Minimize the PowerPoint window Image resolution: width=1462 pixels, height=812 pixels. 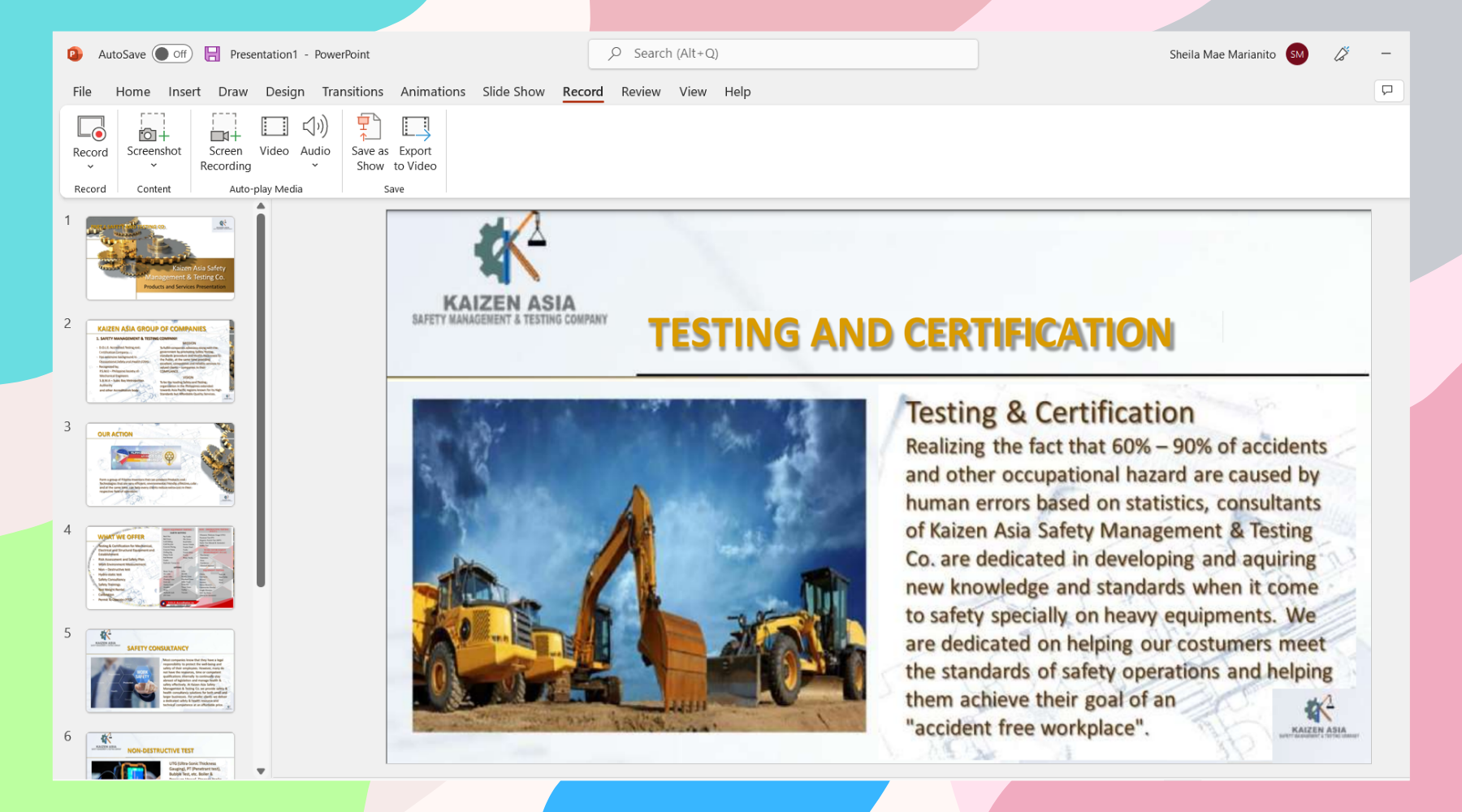(1386, 54)
